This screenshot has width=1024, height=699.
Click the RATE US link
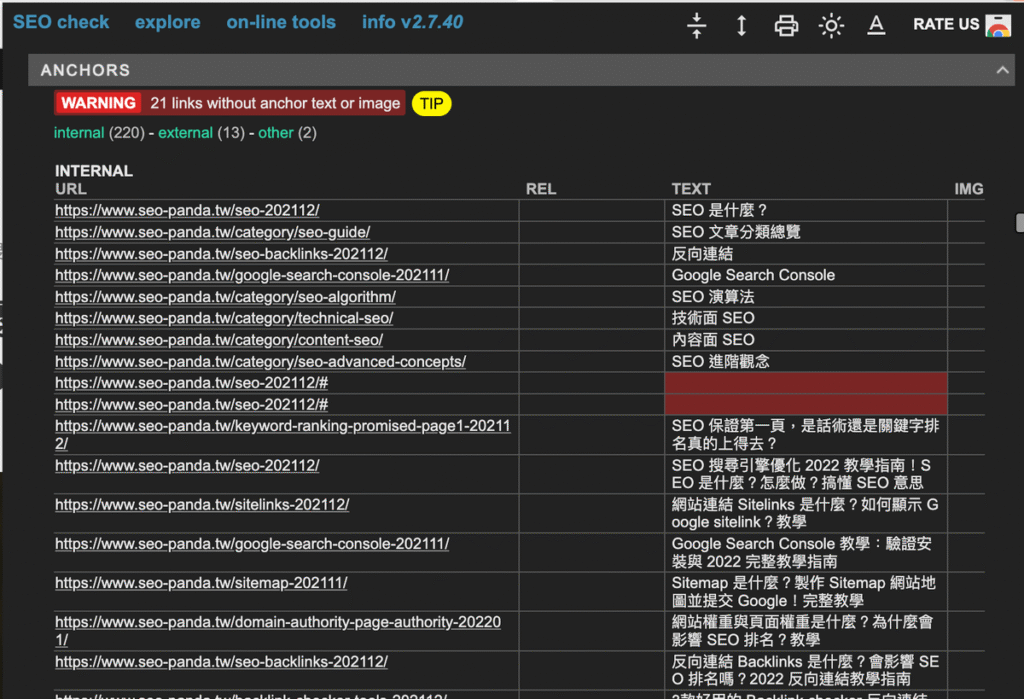[946, 24]
